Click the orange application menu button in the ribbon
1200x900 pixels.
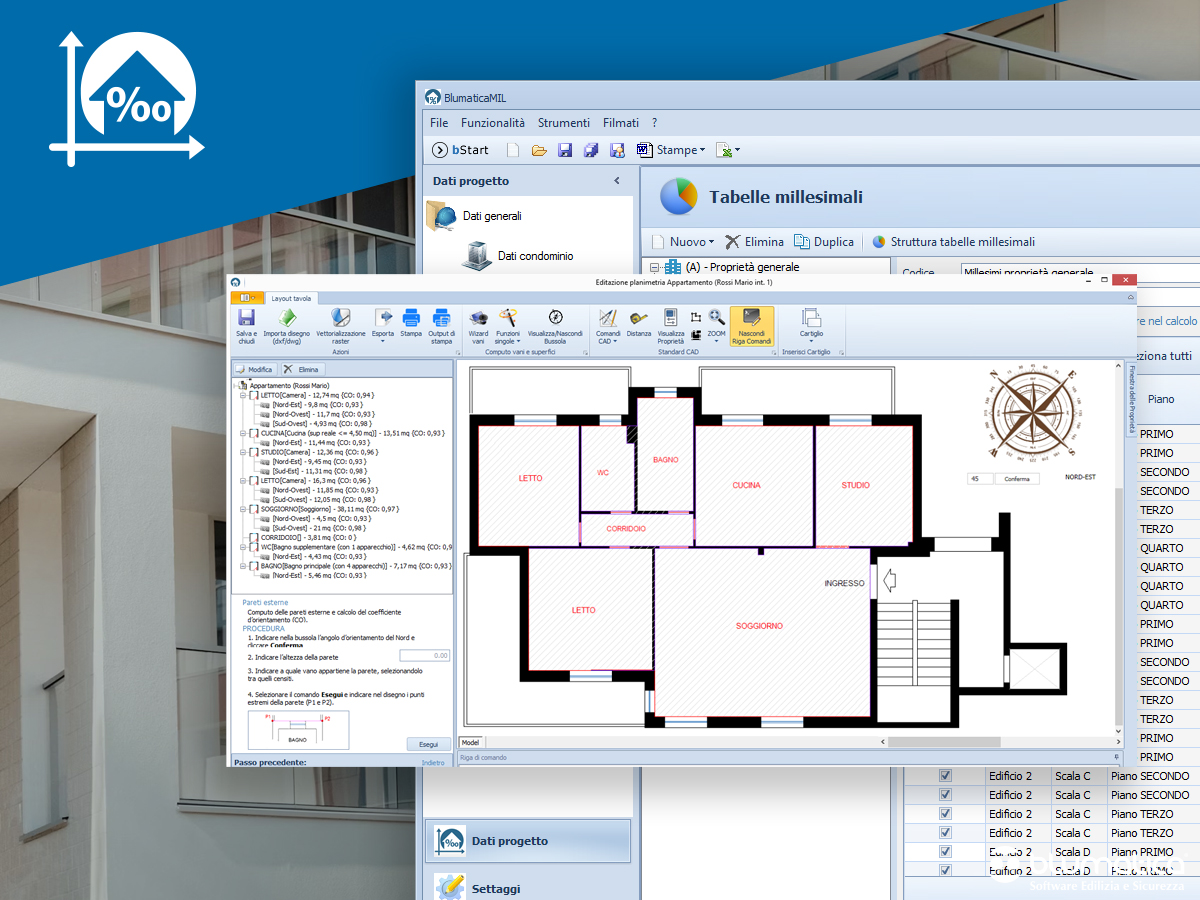[246, 298]
